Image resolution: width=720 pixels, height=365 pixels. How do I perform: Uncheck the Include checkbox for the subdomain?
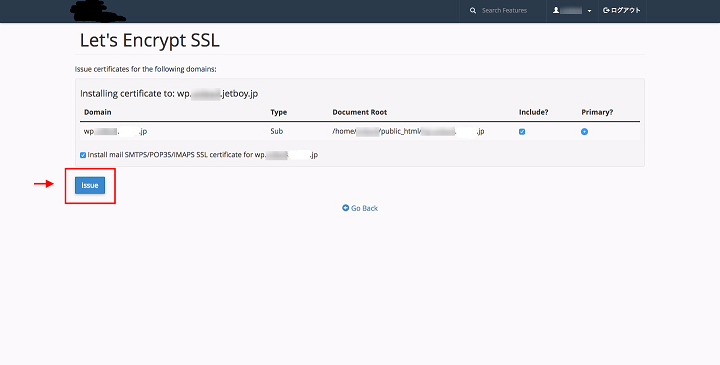point(522,132)
